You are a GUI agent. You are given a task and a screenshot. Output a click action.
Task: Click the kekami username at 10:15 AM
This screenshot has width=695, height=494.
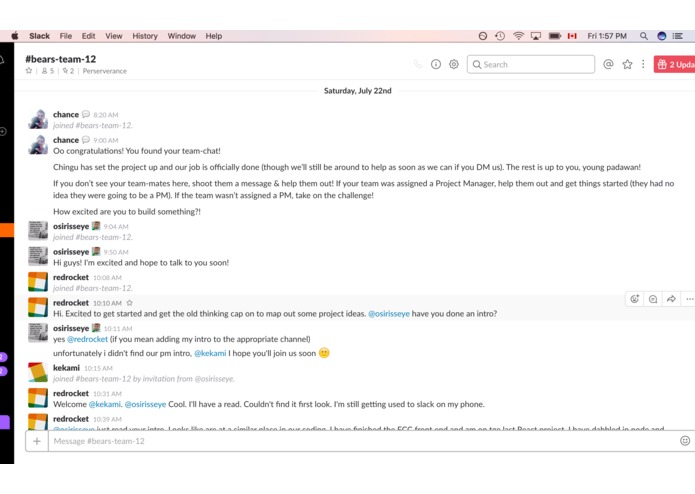(66, 368)
